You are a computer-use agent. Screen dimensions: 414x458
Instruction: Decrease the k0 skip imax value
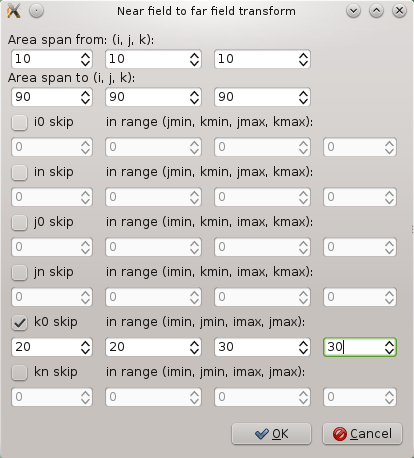click(303, 351)
